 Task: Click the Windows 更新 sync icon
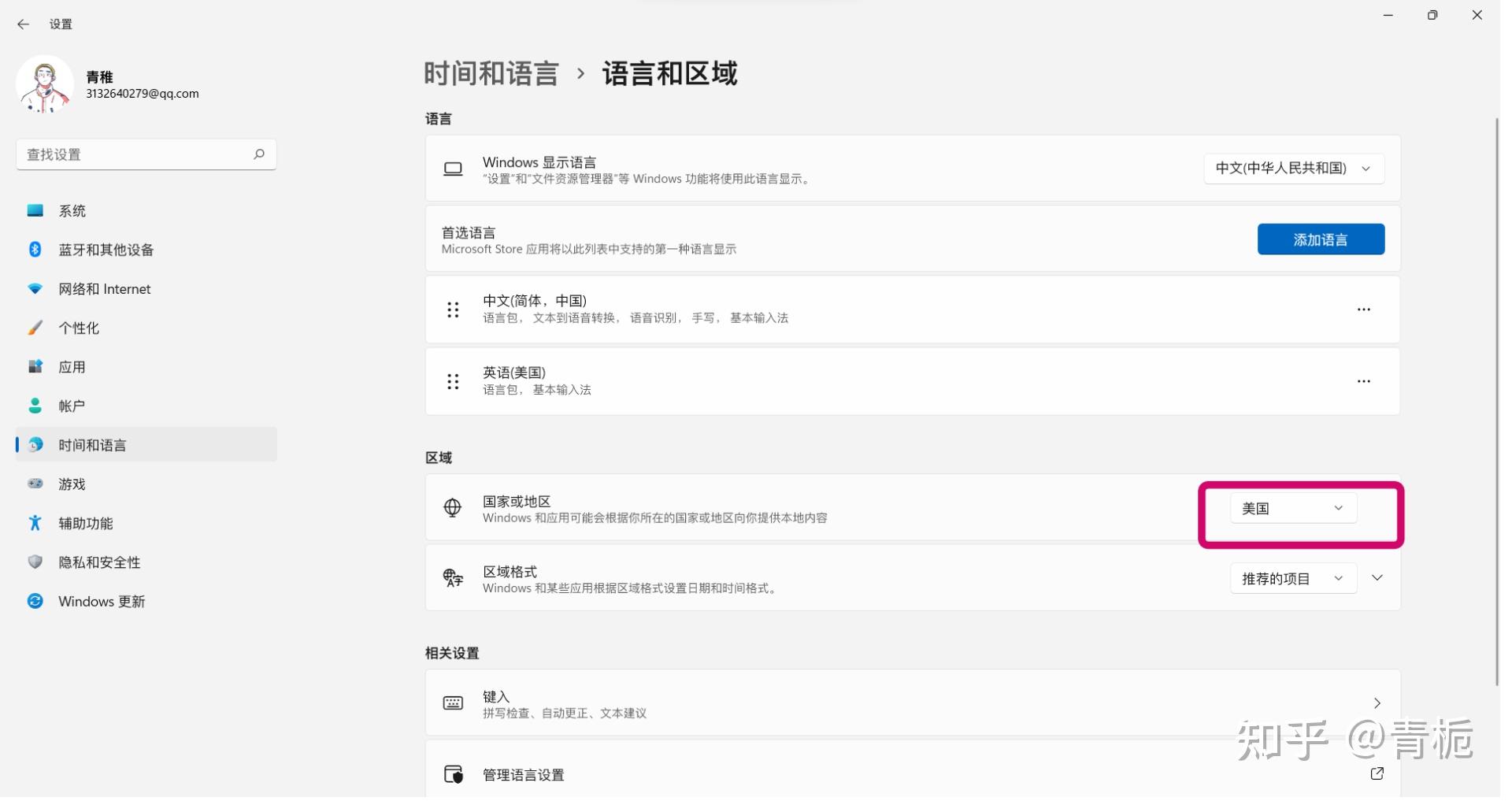(35, 603)
